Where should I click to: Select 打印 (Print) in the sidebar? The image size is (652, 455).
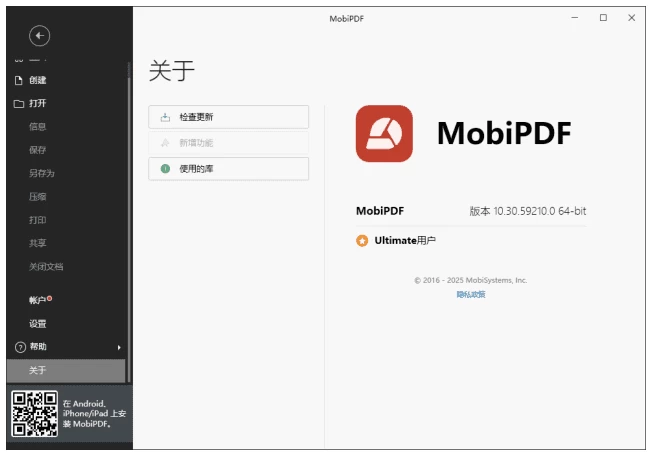tap(37, 220)
